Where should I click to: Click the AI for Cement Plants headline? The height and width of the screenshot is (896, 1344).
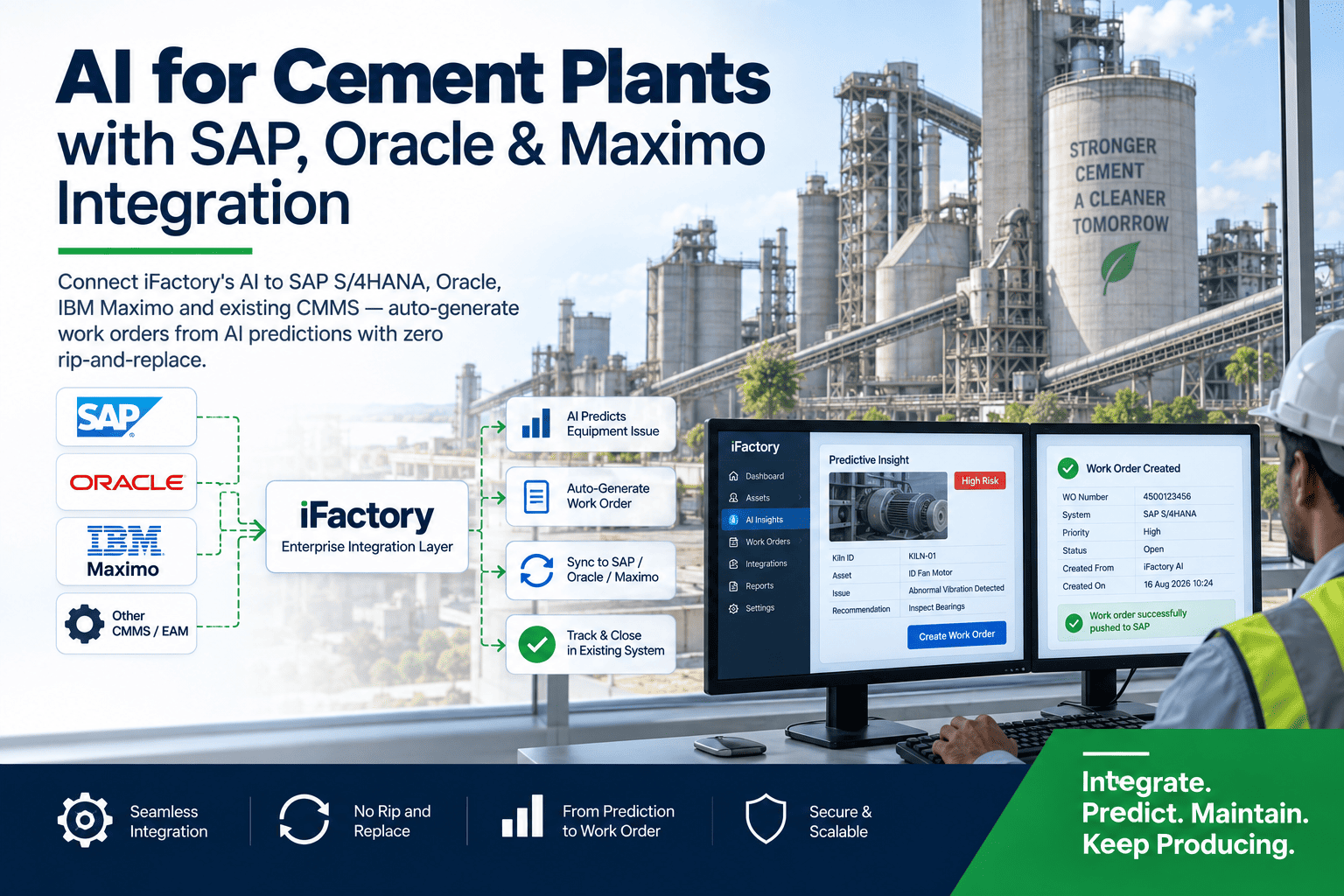(413, 77)
